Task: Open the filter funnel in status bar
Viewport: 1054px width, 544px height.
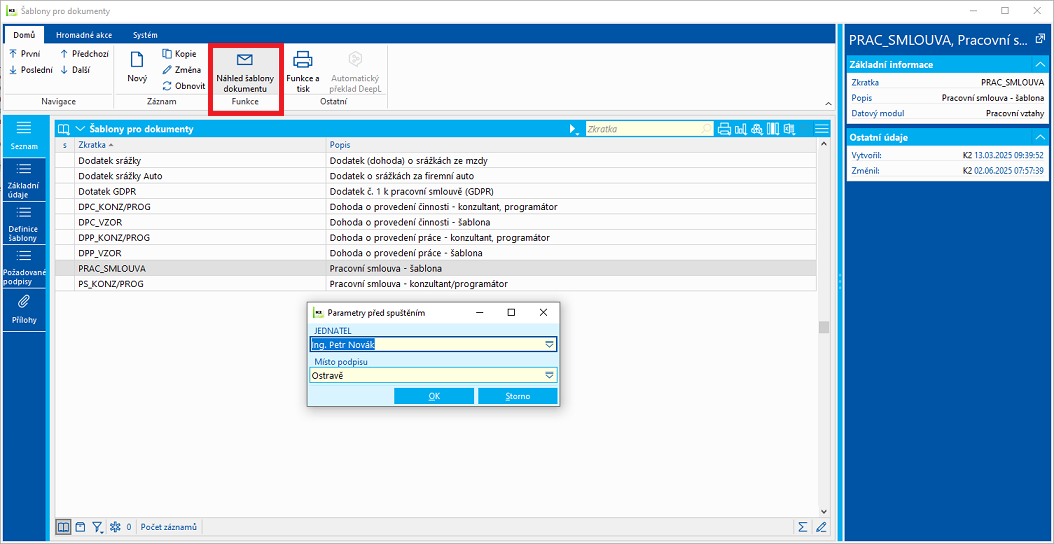Action: coord(97,527)
